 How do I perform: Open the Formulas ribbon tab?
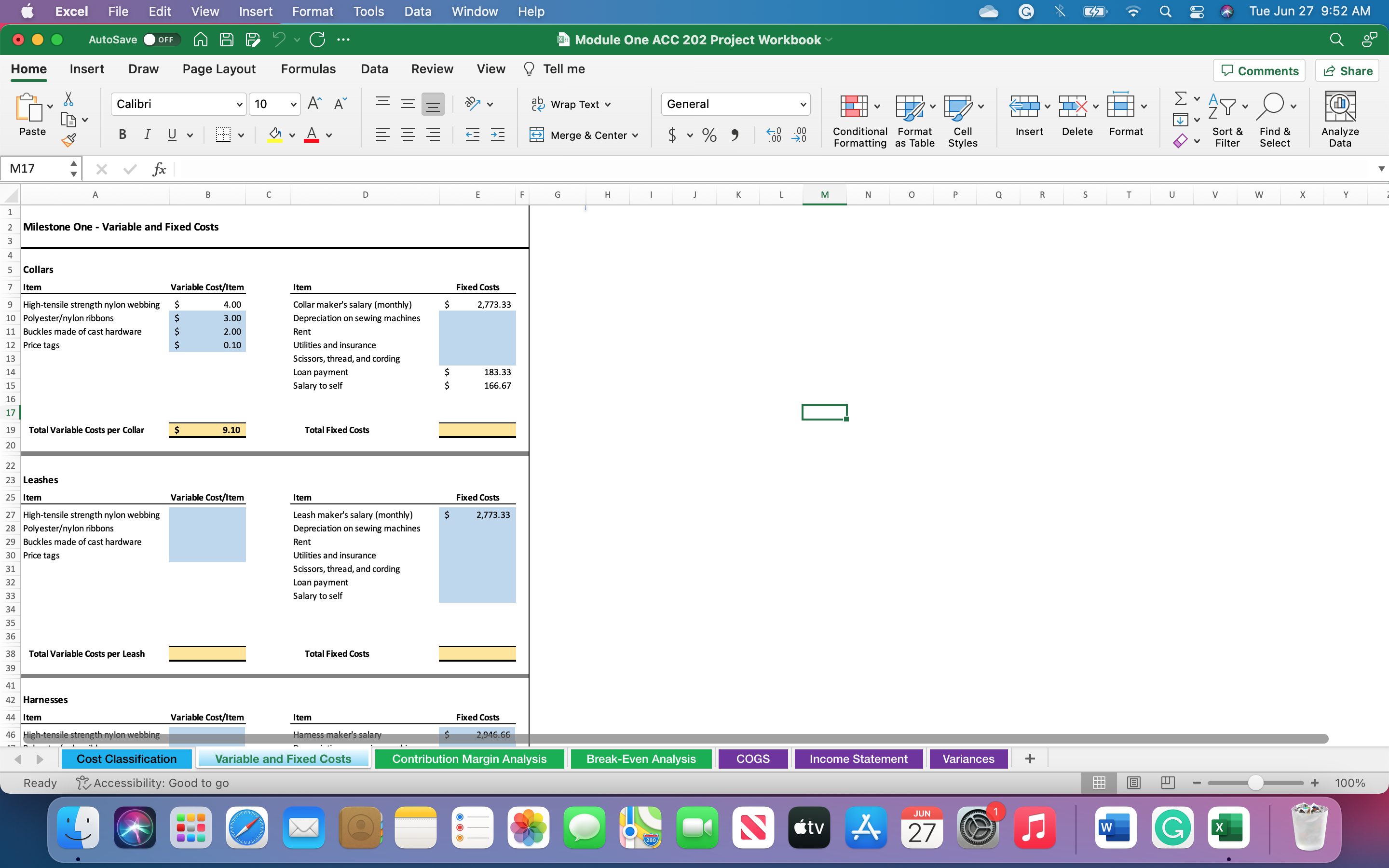click(308, 69)
